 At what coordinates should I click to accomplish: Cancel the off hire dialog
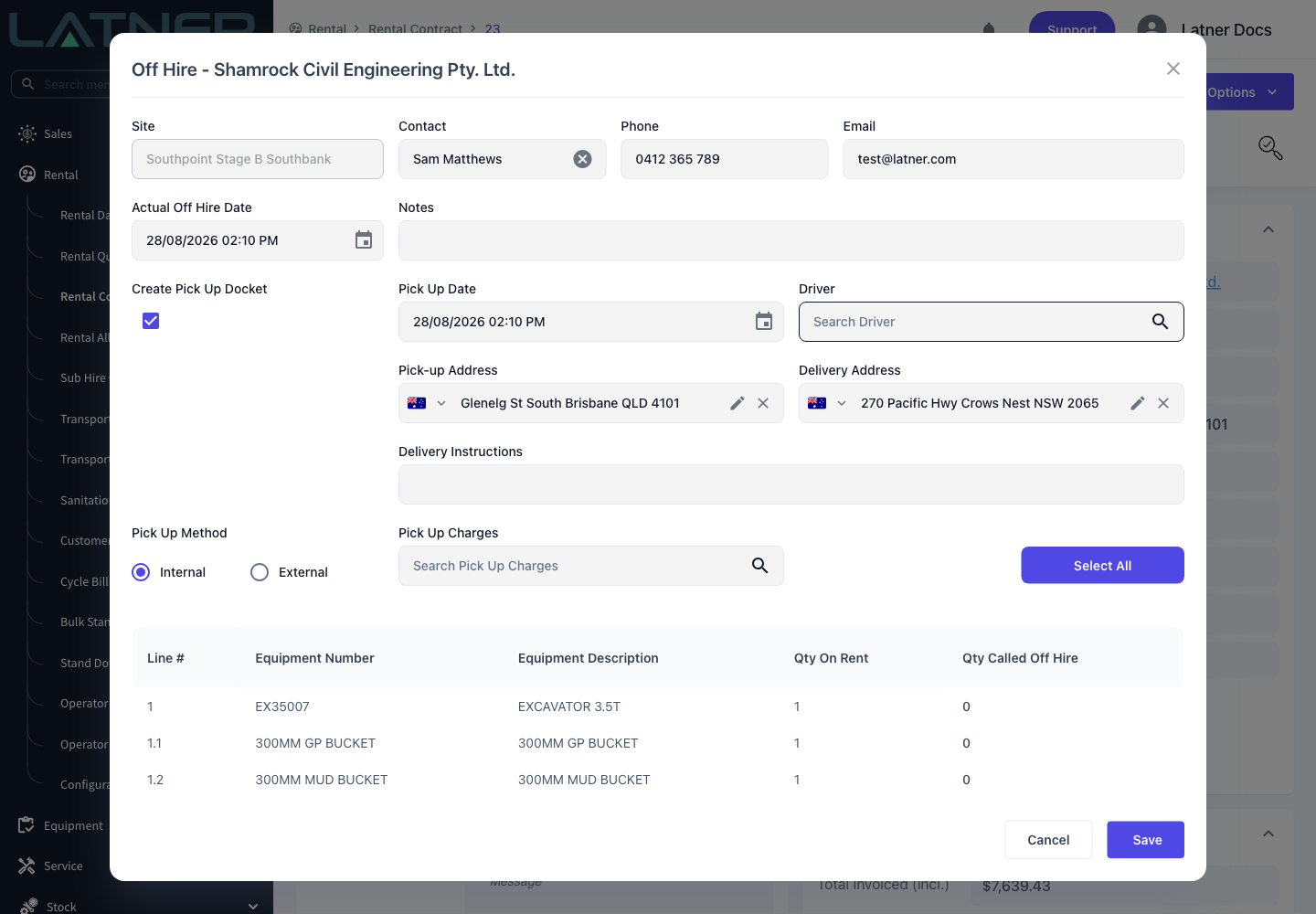click(1048, 840)
